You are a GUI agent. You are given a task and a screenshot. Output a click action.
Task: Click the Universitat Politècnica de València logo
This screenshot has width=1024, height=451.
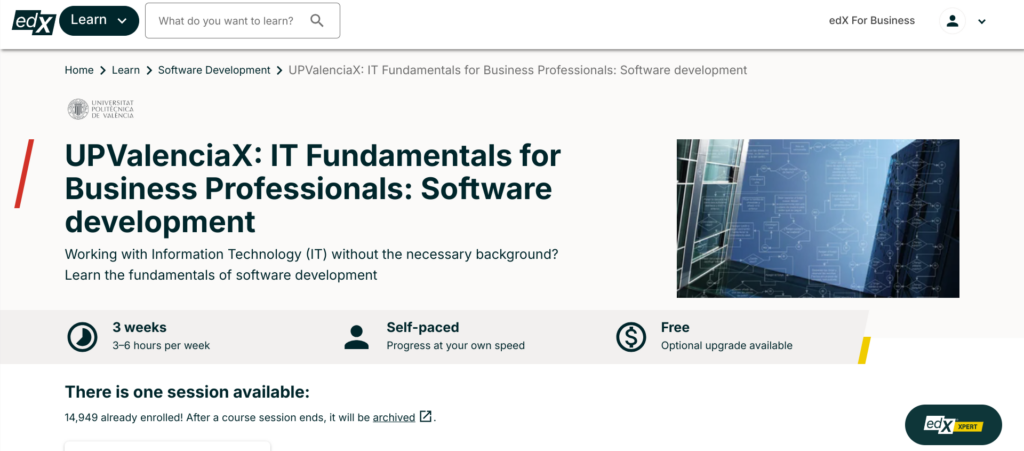point(100,109)
